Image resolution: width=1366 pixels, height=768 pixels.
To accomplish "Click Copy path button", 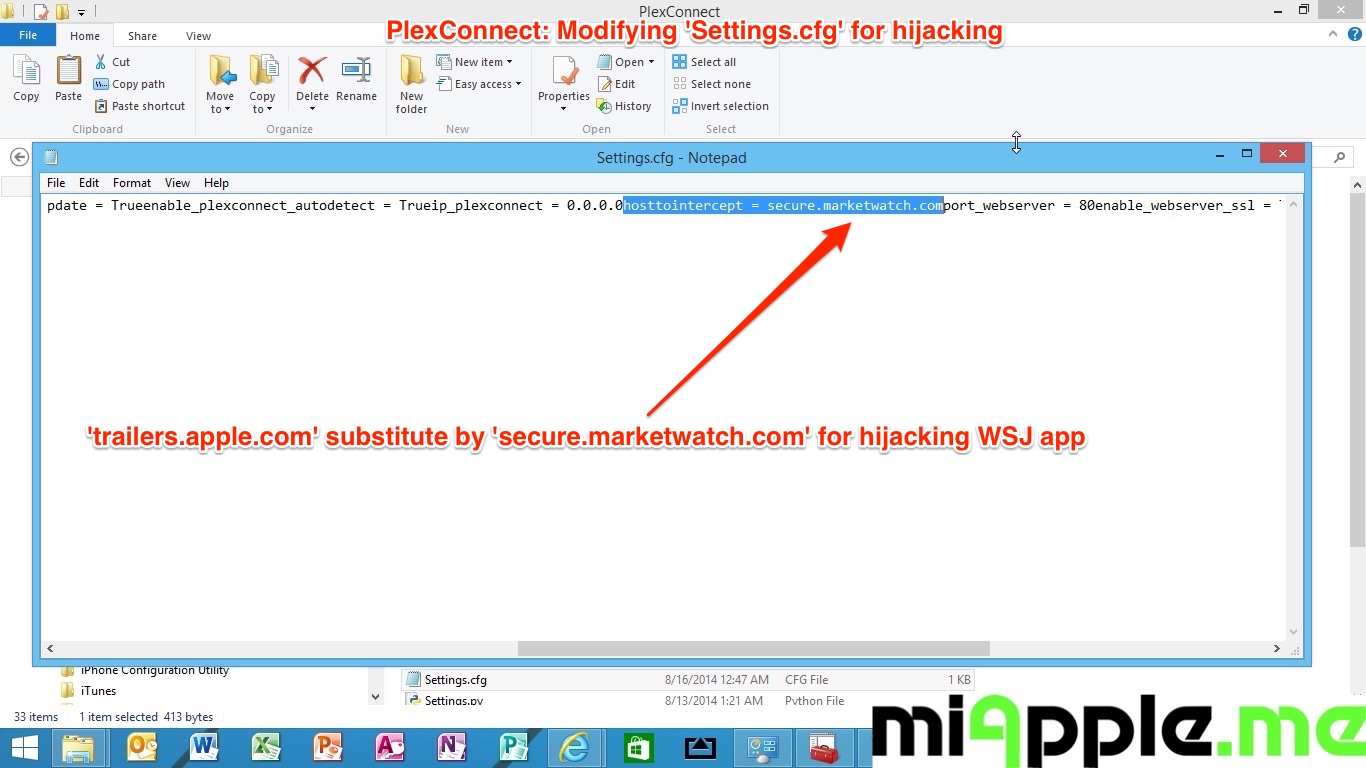I will [x=129, y=84].
